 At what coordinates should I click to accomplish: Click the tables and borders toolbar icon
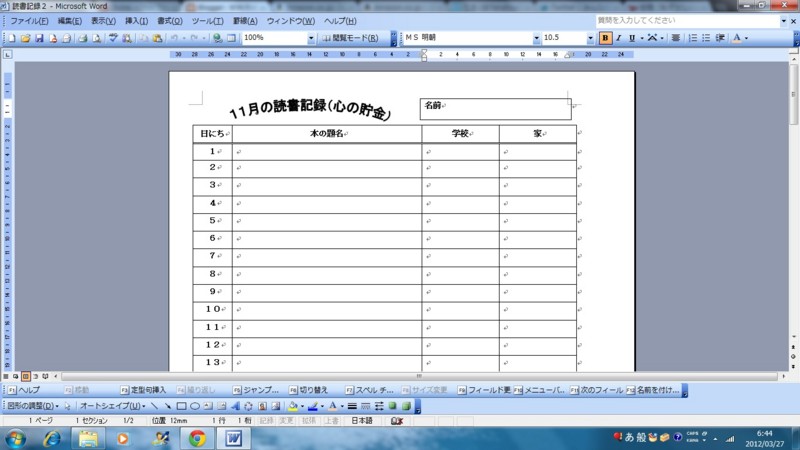click(x=231, y=38)
